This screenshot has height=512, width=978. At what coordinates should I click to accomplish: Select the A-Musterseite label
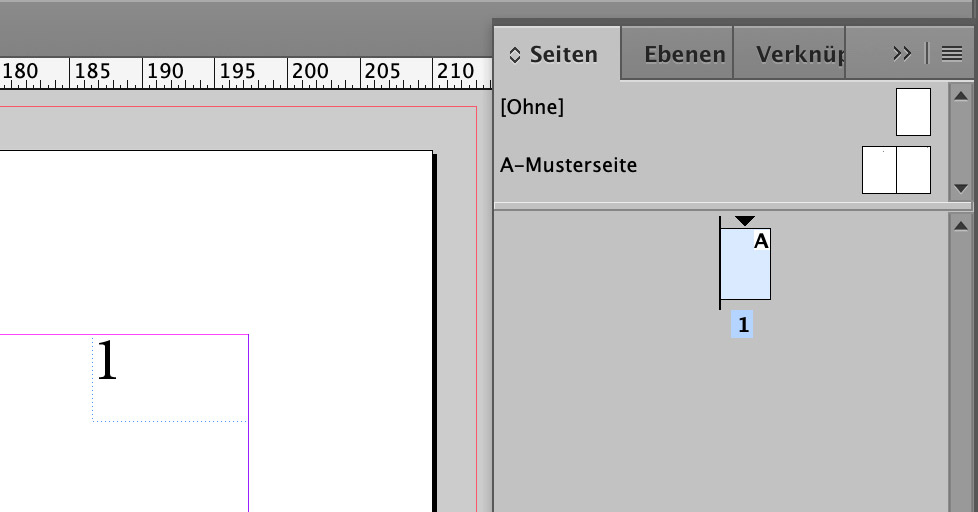coord(569,165)
